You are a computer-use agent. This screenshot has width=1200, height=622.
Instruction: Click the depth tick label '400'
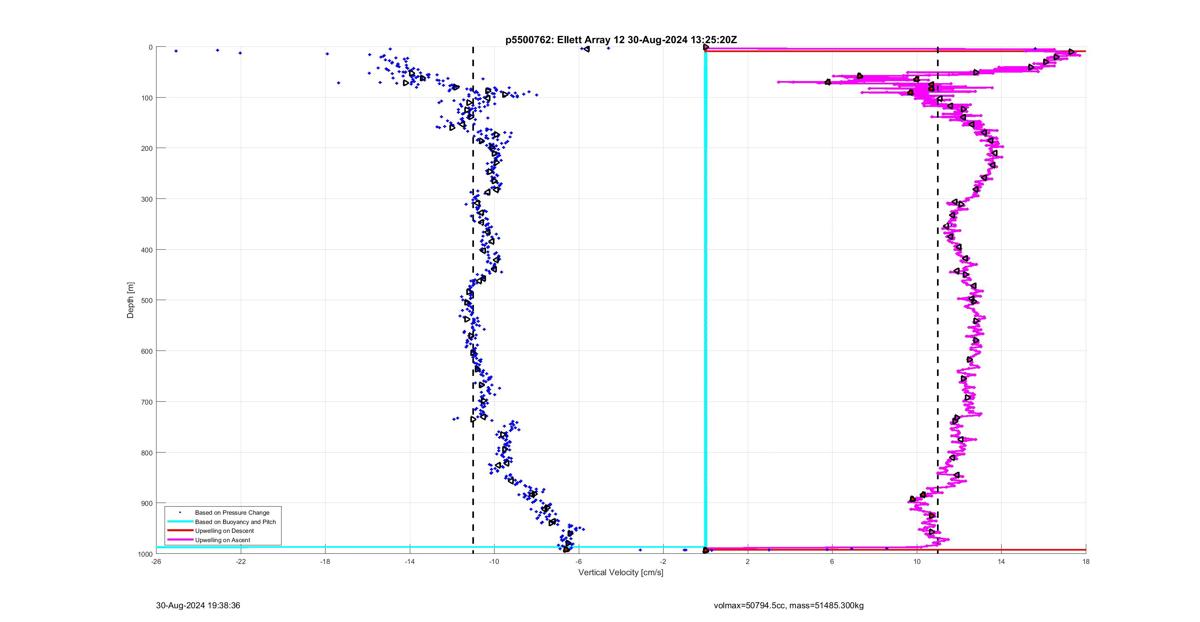click(x=146, y=250)
